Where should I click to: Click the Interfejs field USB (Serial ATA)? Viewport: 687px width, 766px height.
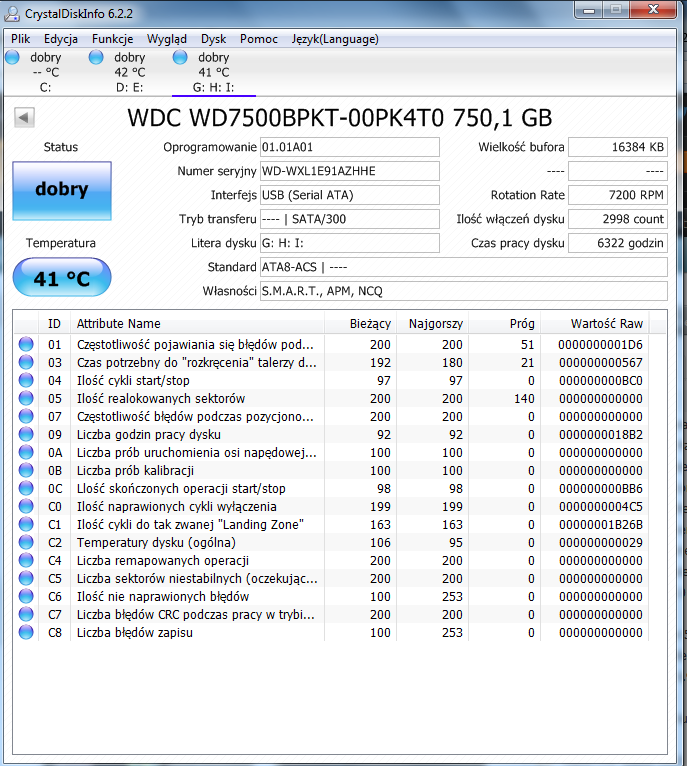(x=349, y=195)
